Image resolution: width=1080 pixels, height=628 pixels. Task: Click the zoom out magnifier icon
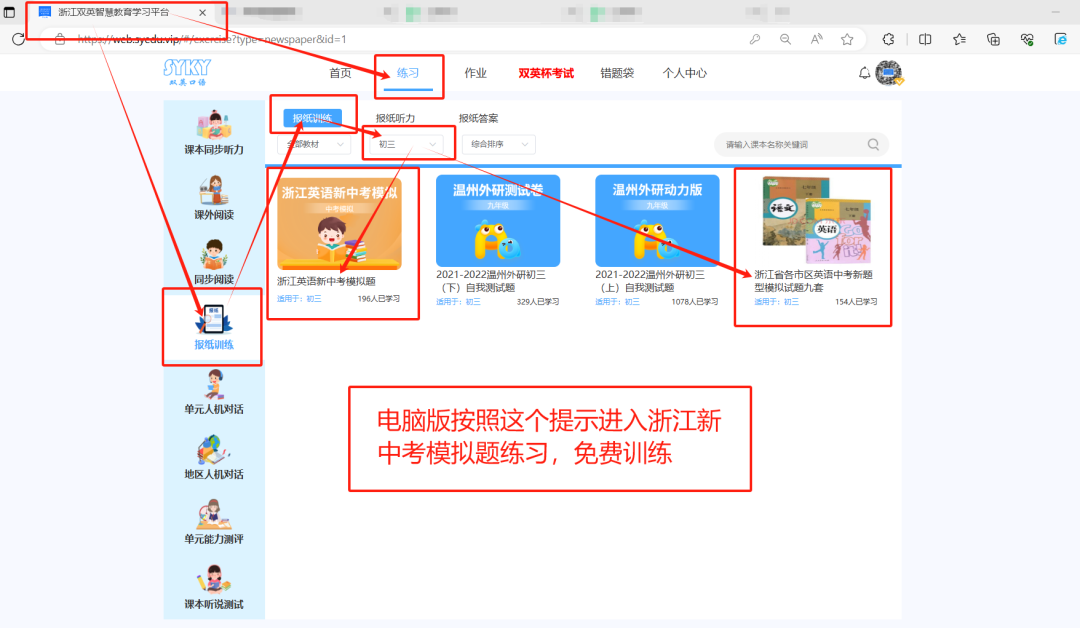(785, 39)
